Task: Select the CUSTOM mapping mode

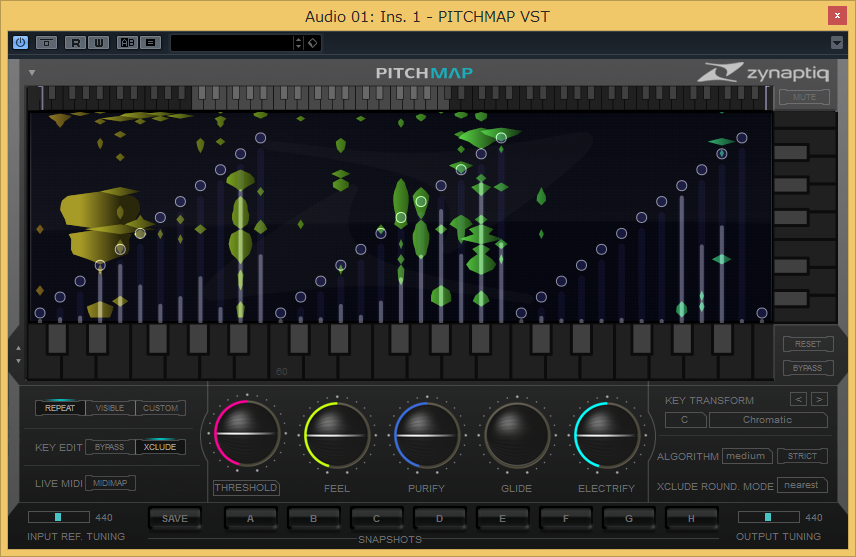Action: pyautogui.click(x=160, y=408)
